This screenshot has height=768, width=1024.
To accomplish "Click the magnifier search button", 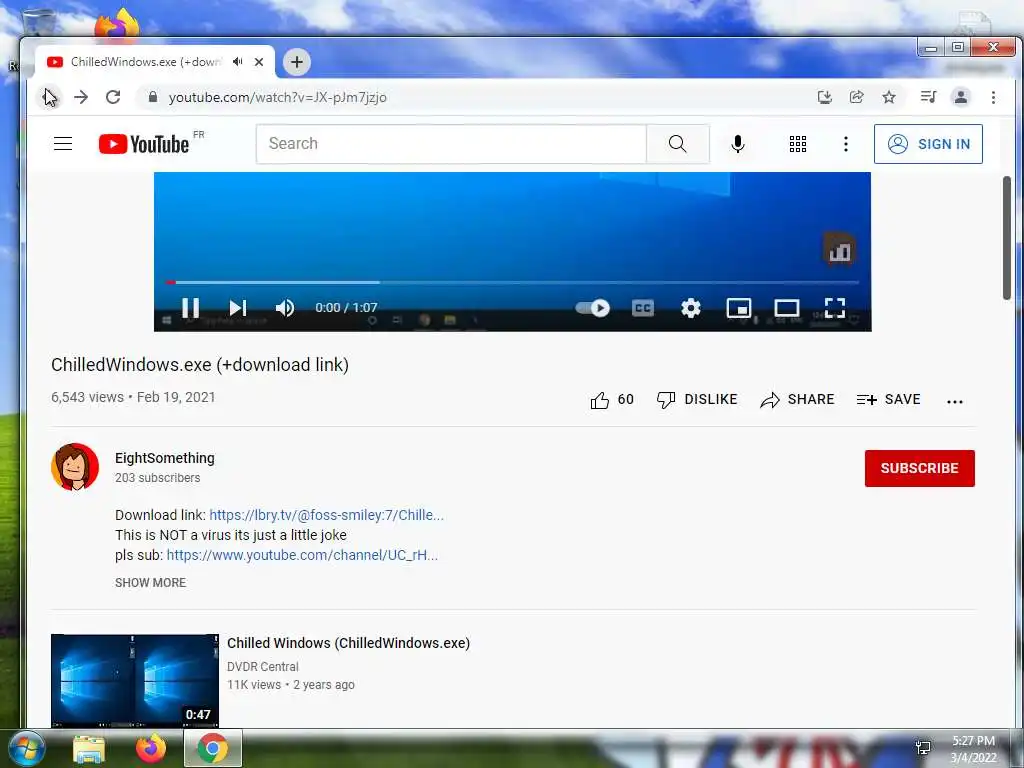I will (678, 144).
